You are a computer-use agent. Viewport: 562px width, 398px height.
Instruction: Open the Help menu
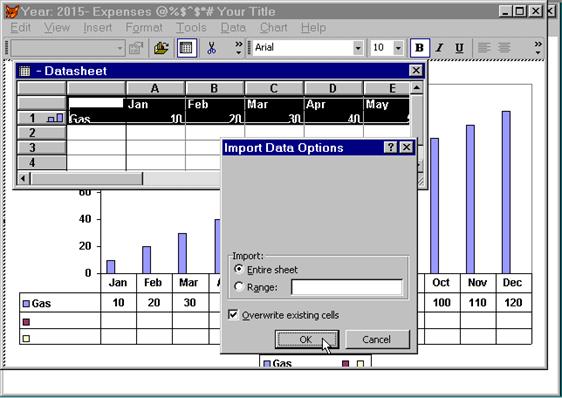pyautogui.click(x=314, y=28)
